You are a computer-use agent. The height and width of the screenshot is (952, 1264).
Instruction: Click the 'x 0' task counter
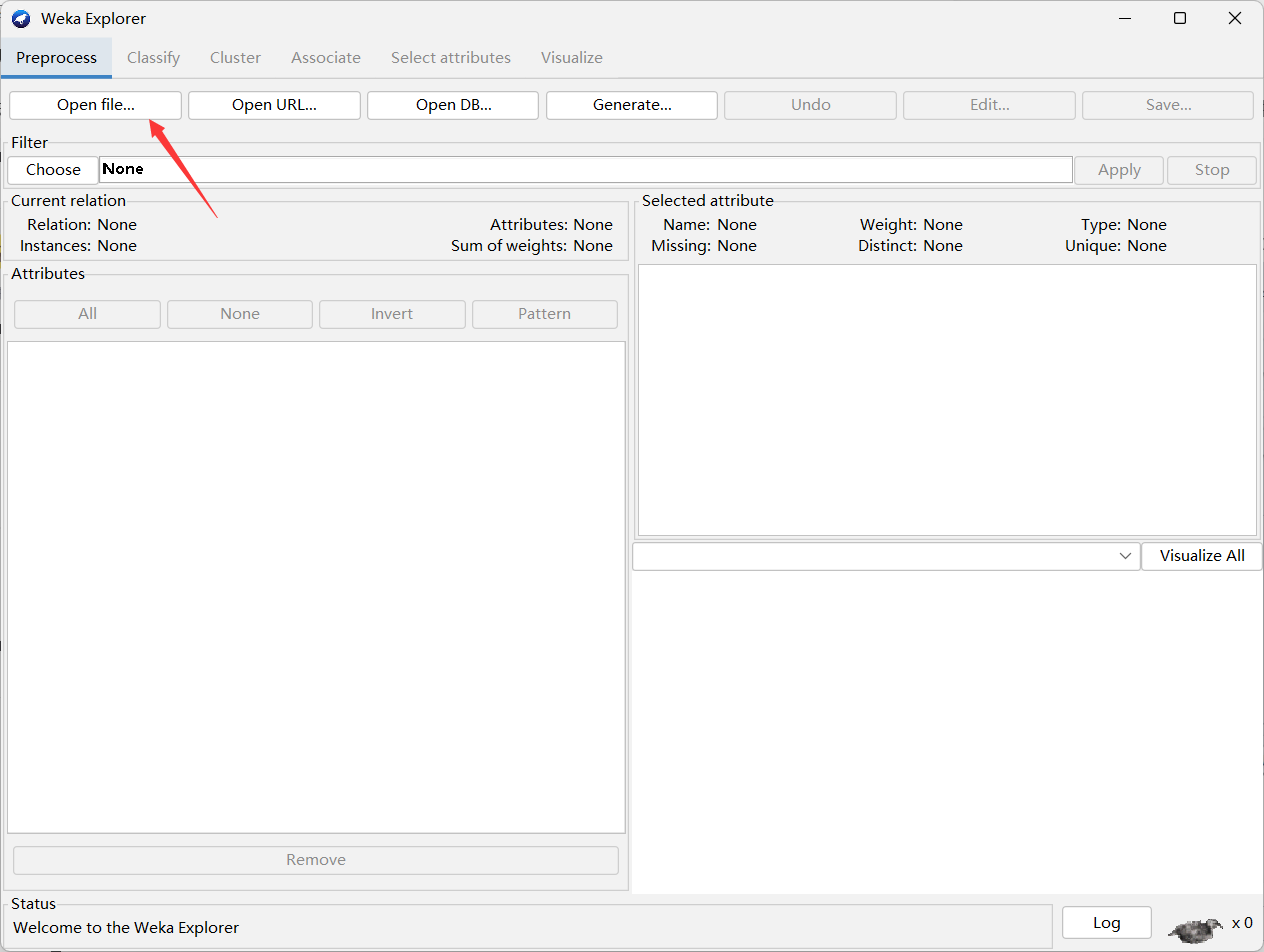(x=1242, y=923)
